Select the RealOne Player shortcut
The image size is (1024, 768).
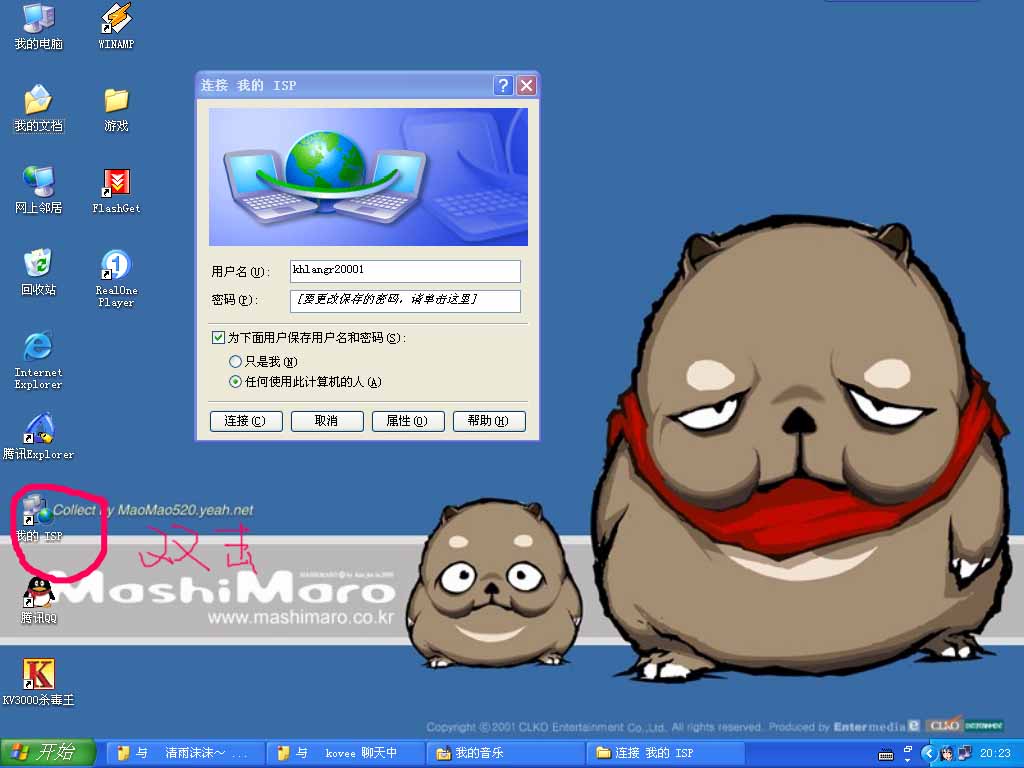coord(116,278)
